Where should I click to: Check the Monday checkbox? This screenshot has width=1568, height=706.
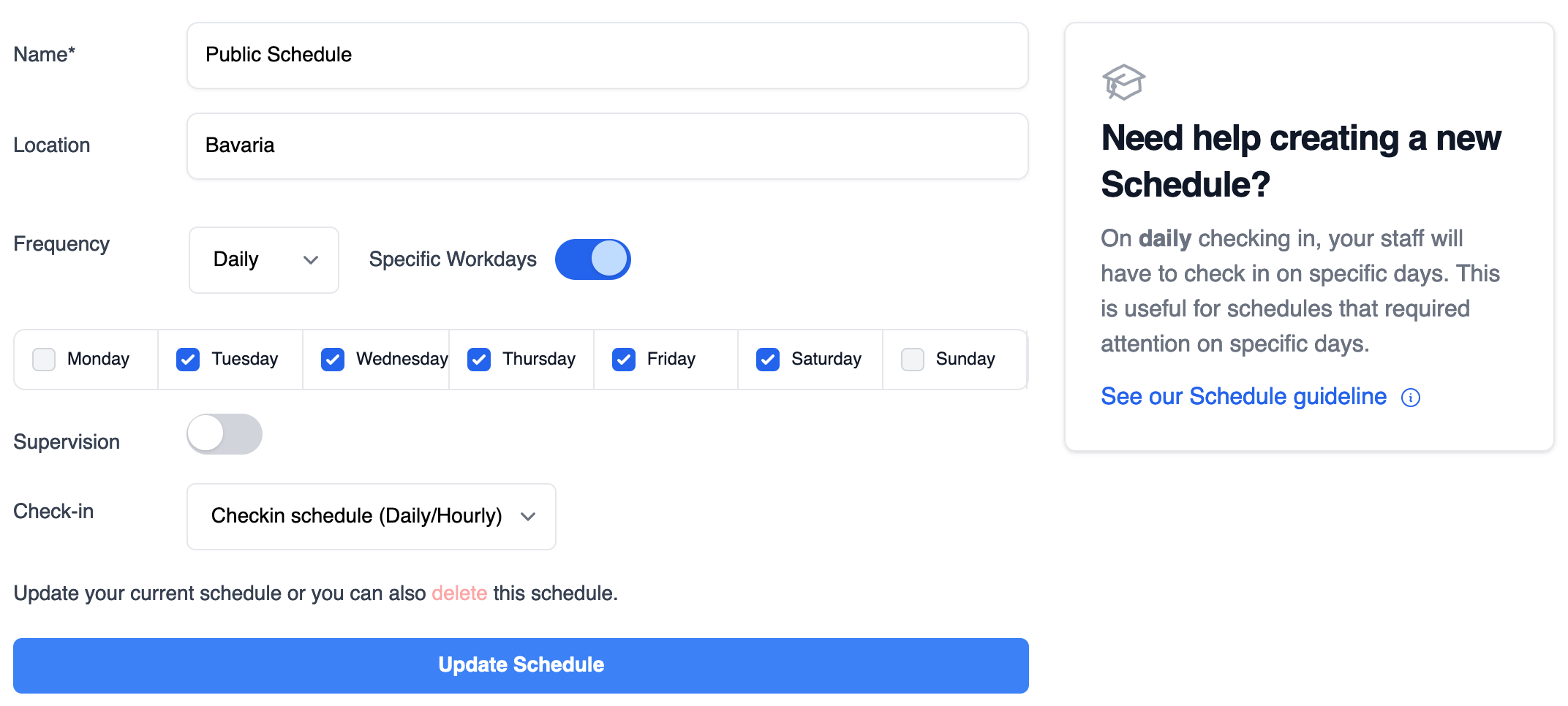[x=44, y=360]
